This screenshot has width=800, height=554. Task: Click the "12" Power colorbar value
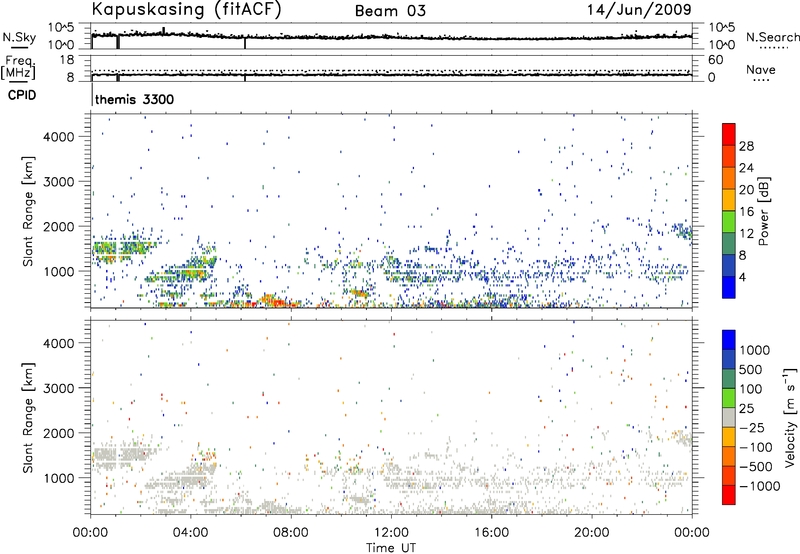point(746,233)
